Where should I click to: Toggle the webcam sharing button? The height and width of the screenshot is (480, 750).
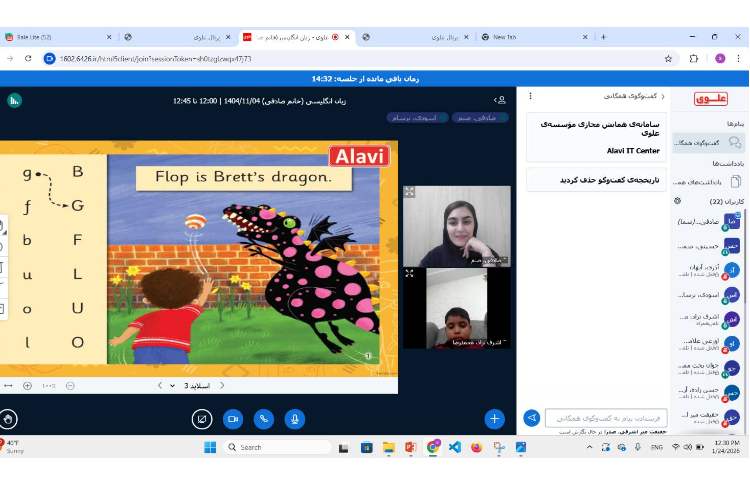tap(233, 419)
